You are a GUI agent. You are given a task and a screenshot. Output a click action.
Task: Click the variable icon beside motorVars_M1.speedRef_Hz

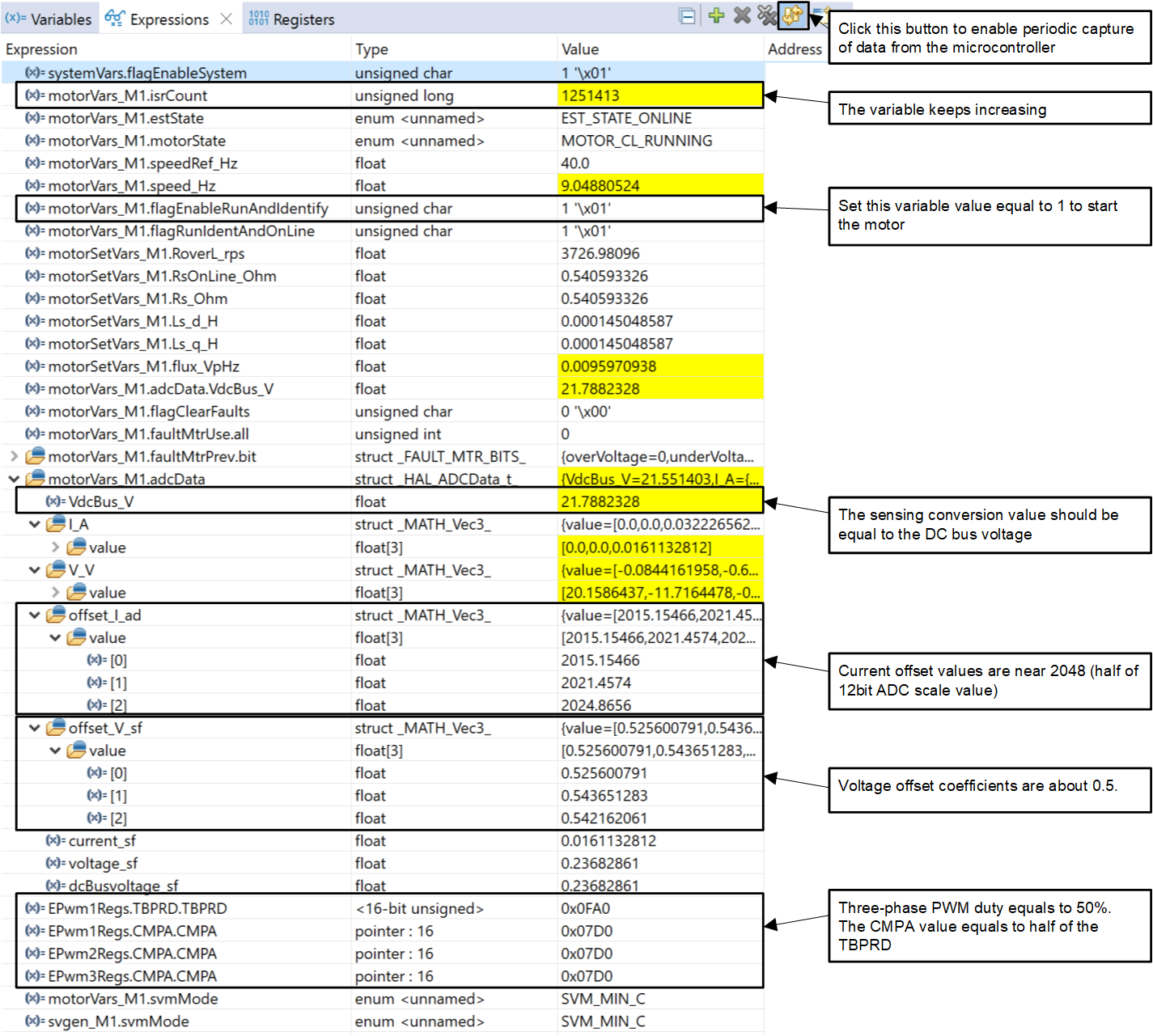pyautogui.click(x=35, y=163)
